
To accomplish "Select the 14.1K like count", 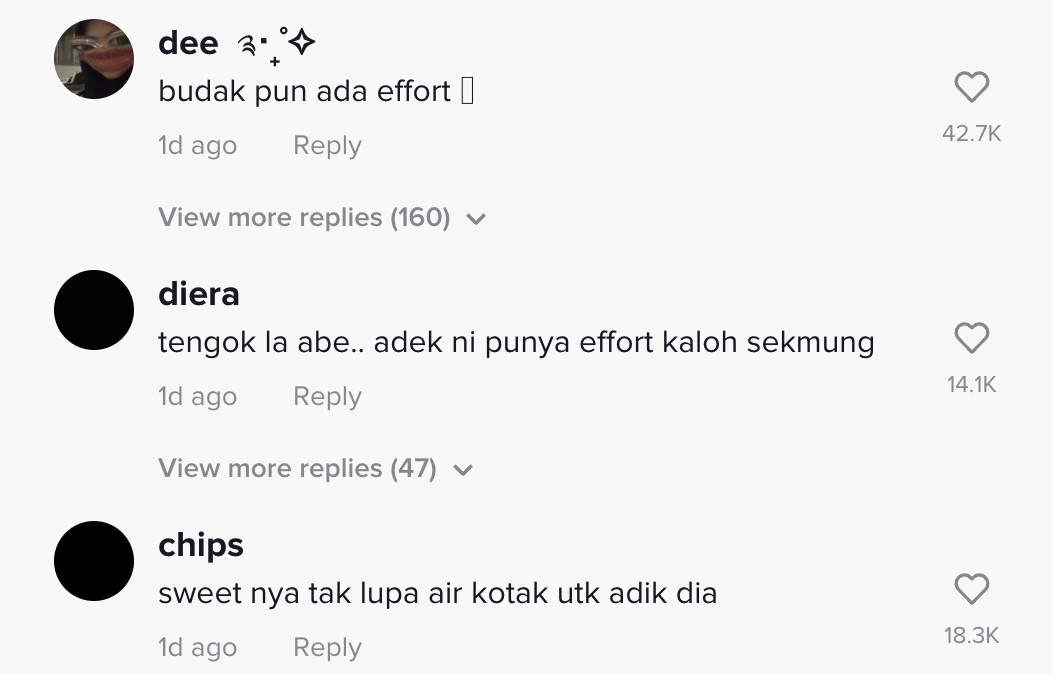I will point(971,385).
